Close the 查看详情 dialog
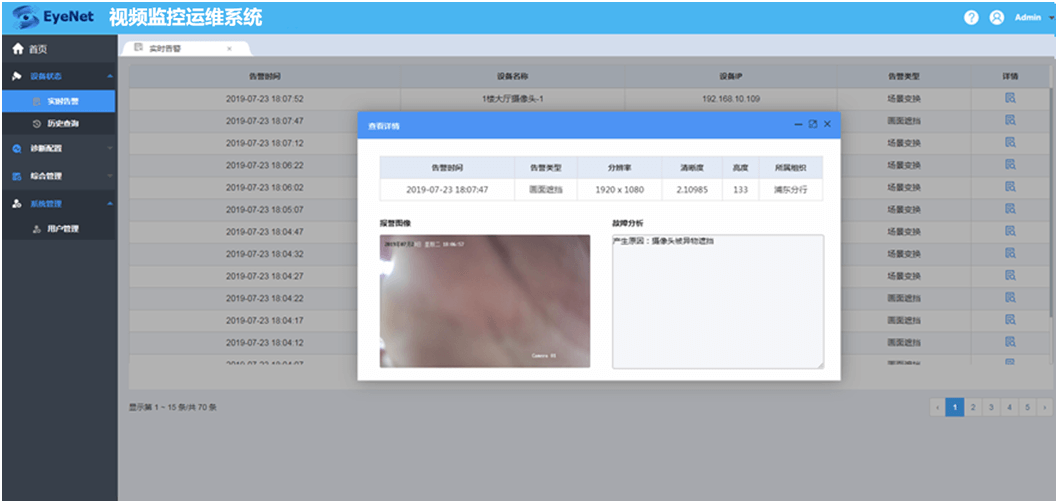The width and height of the screenshot is (1058, 503). (x=827, y=124)
